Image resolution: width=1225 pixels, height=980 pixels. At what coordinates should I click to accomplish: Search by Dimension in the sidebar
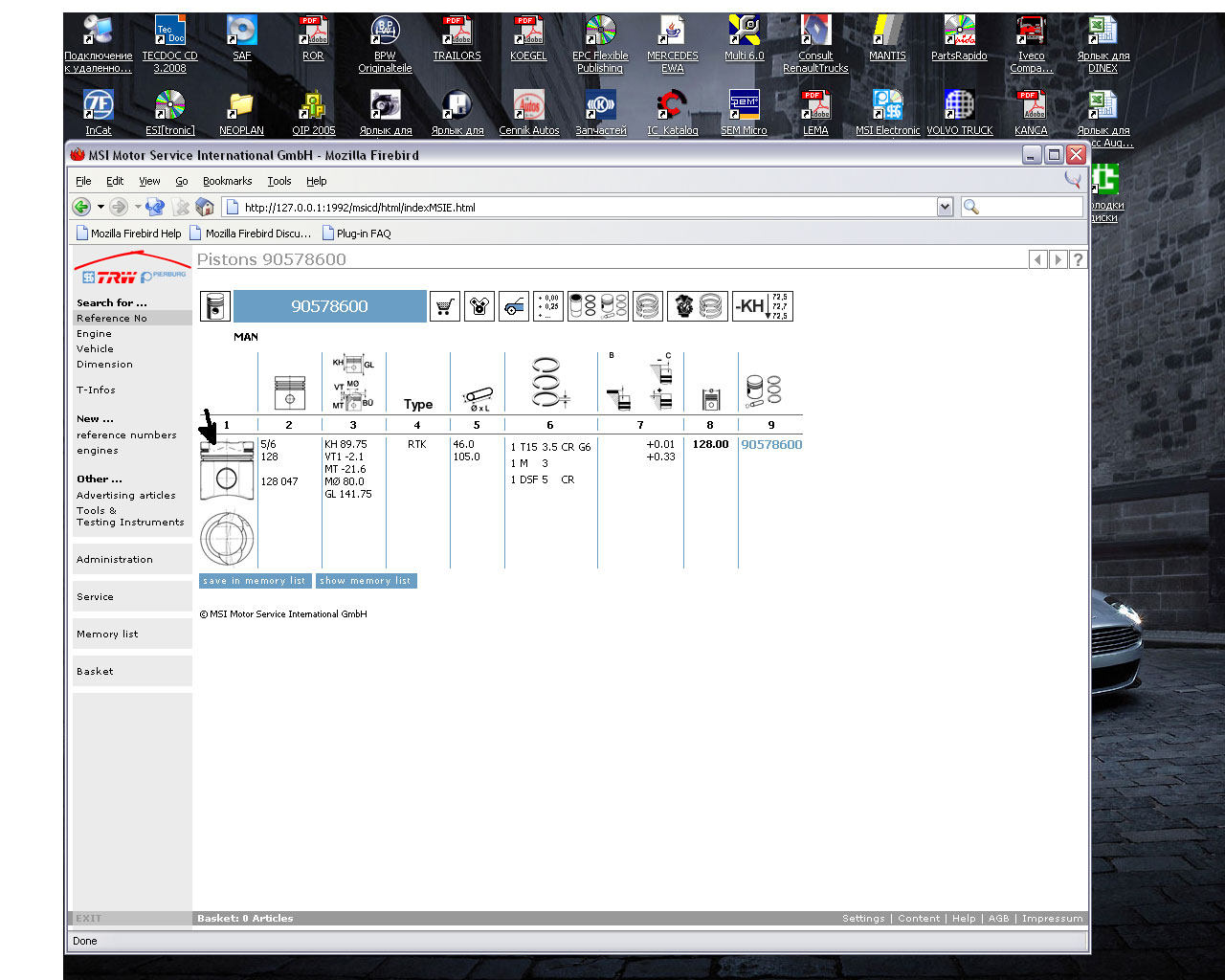104,365
